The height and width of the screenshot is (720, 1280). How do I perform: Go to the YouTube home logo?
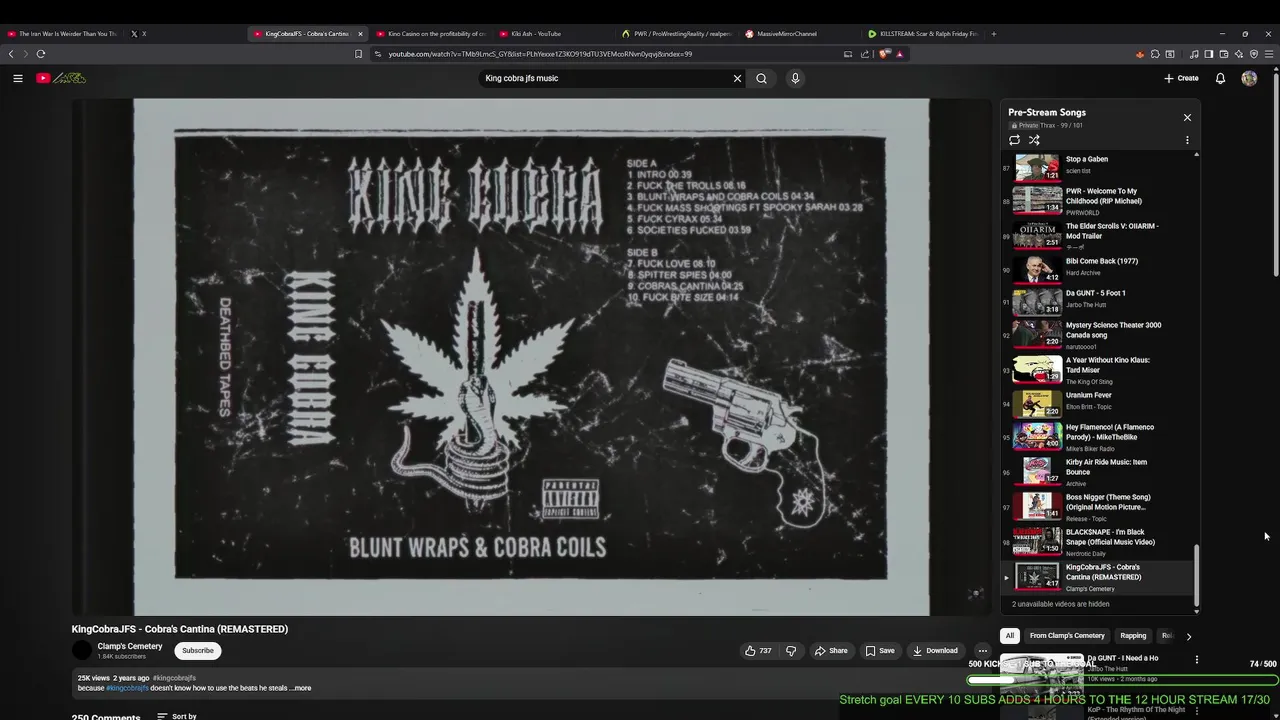point(62,78)
